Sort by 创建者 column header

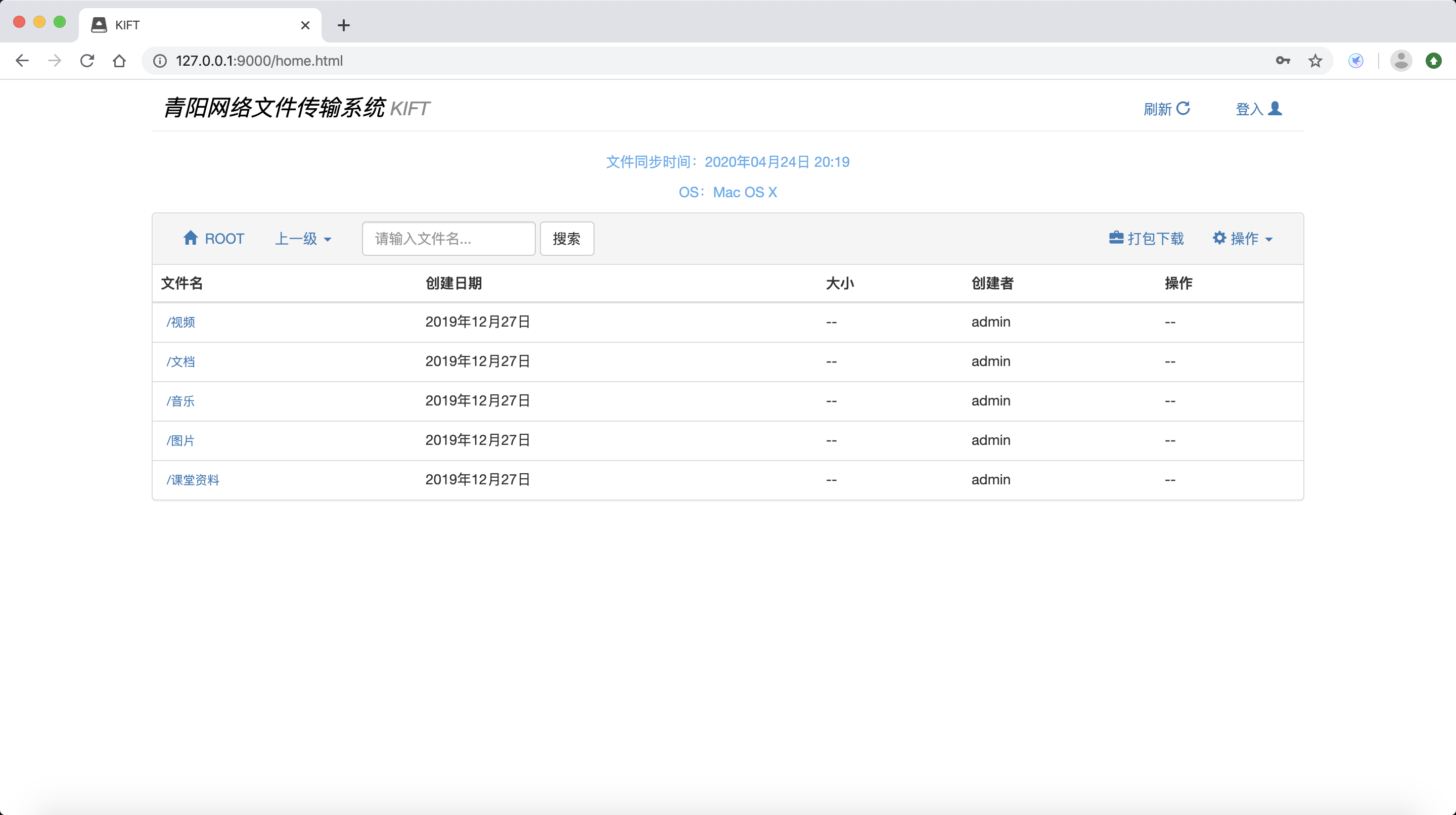point(992,283)
